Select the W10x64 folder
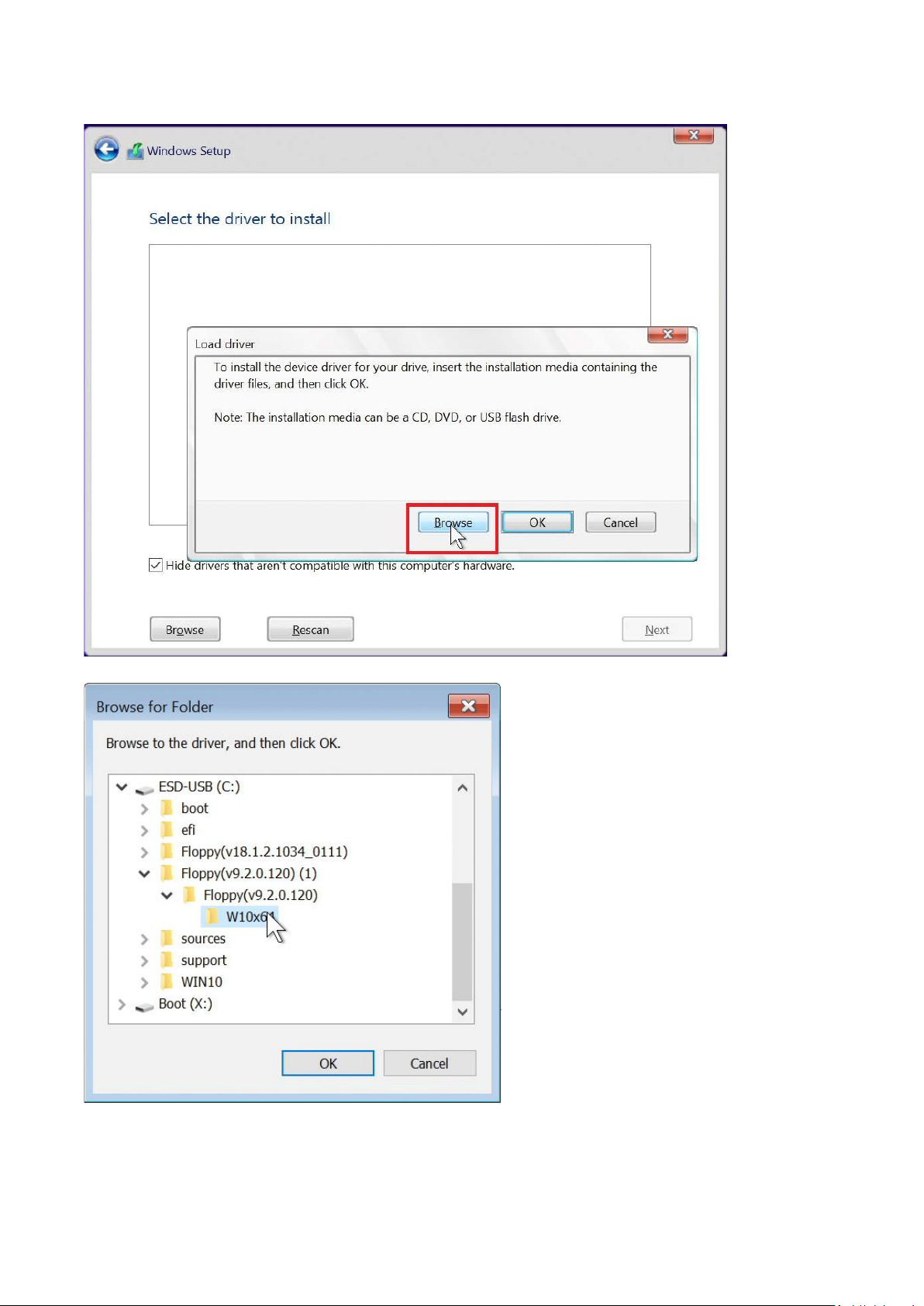Screen dimensions: 924x1306 pyautogui.click(x=240, y=916)
